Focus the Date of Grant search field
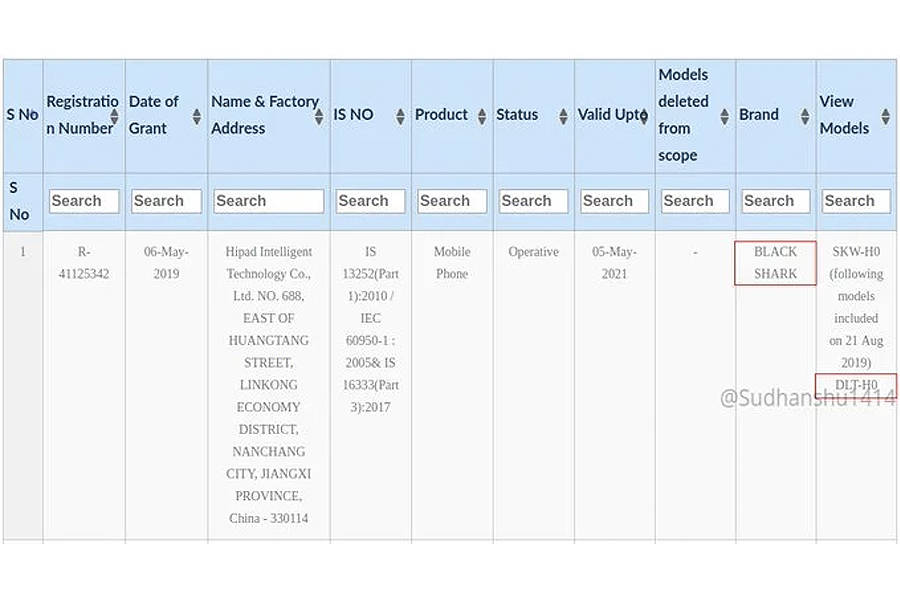 [166, 201]
